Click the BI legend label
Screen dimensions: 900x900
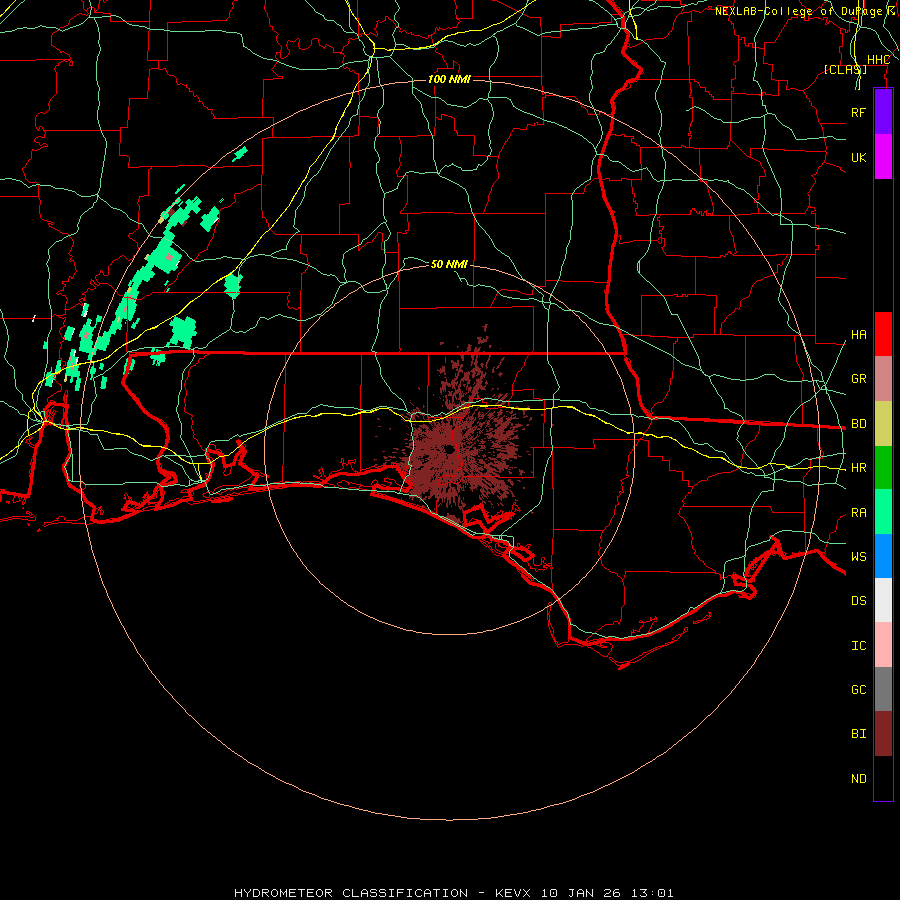pos(858,734)
